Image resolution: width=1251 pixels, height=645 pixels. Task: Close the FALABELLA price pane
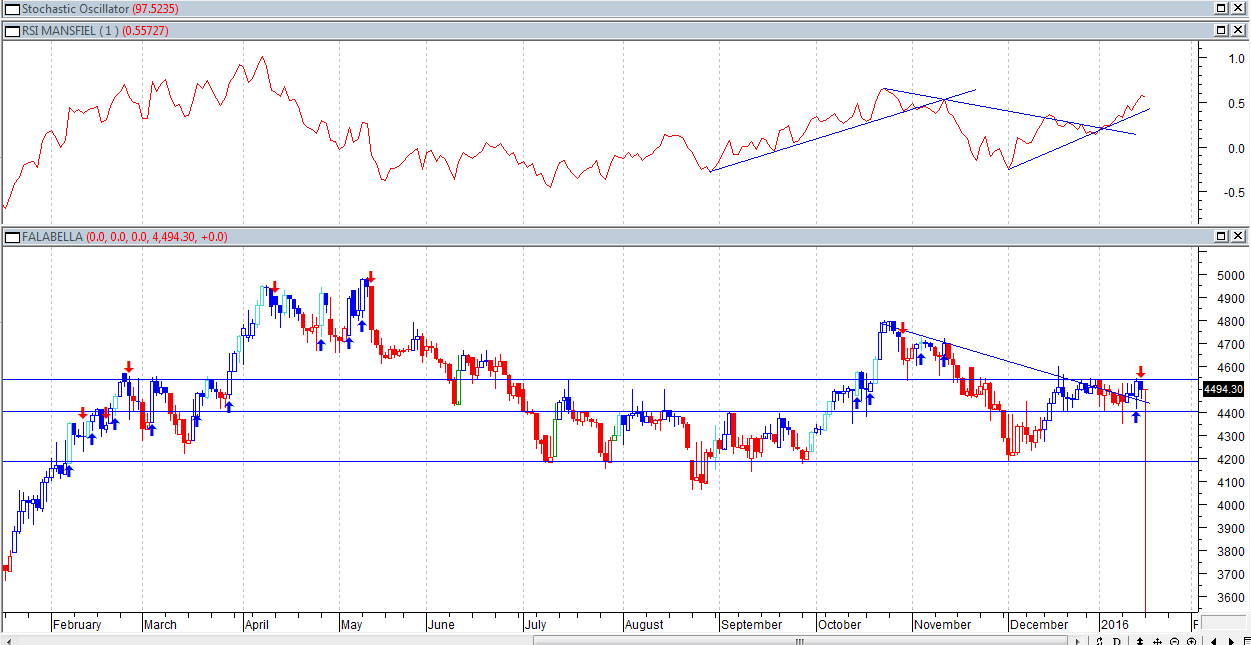point(1238,236)
